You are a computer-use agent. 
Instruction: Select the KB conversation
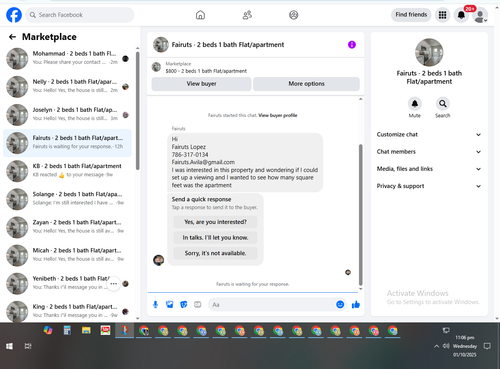(68, 171)
